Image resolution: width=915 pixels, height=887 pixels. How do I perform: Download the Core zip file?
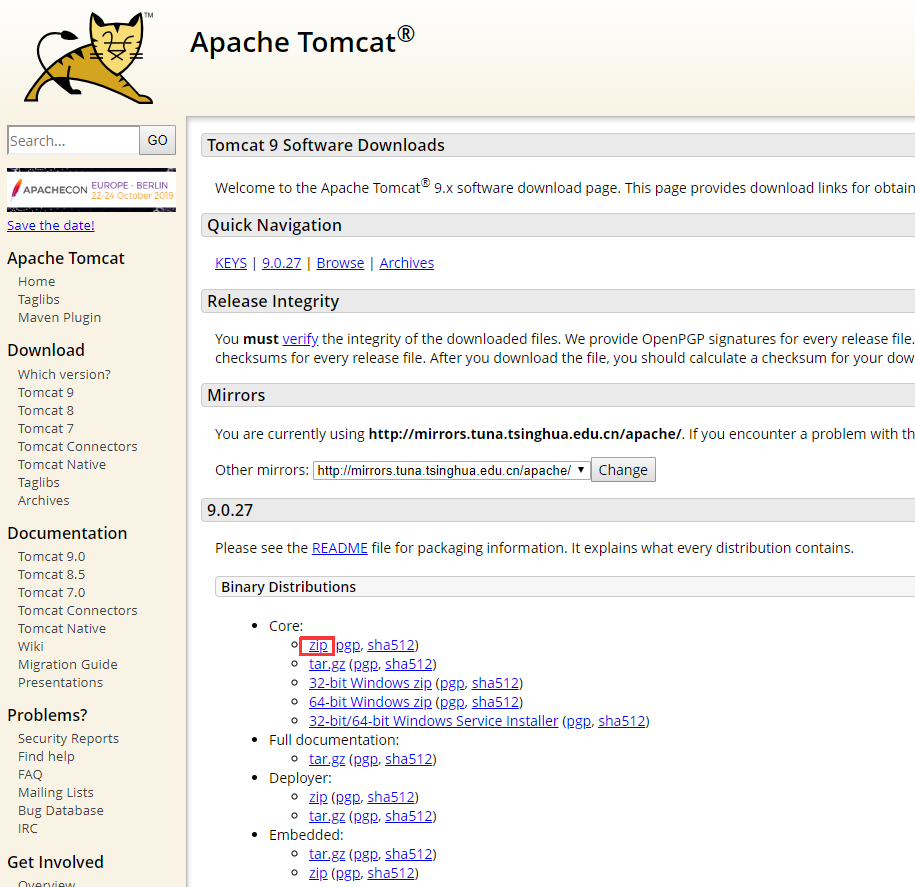click(x=318, y=645)
